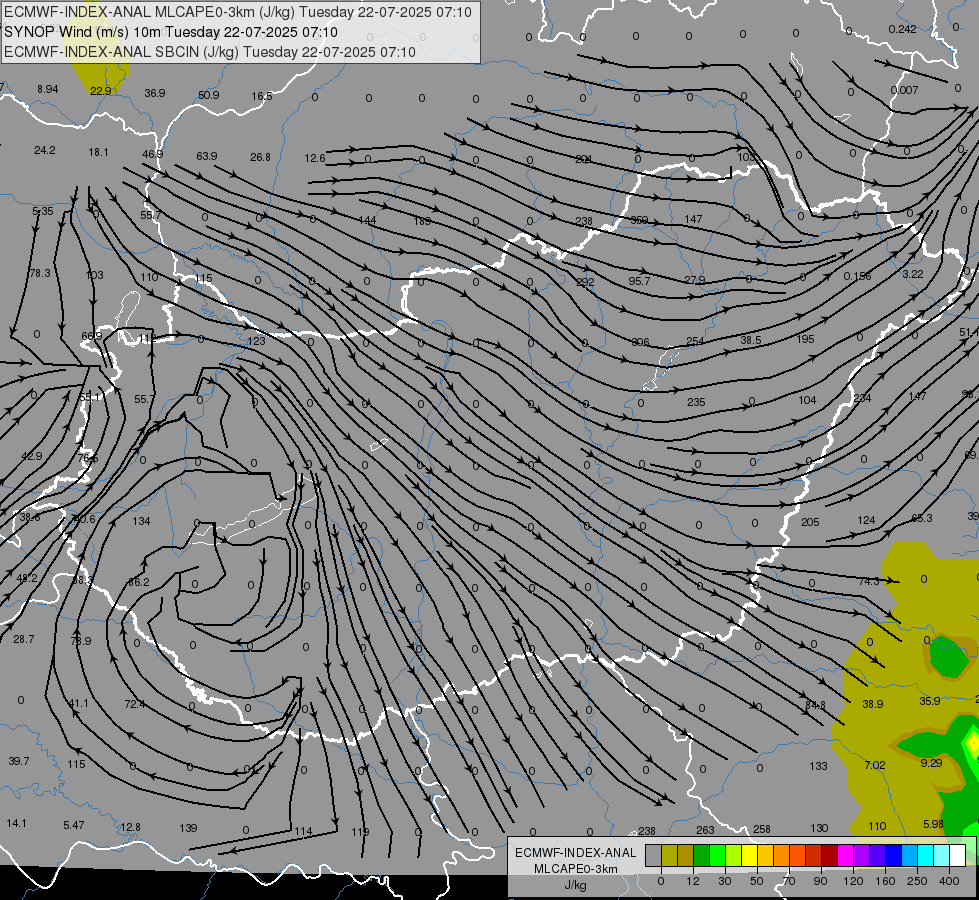Click the map value 38.9
The width and height of the screenshot is (979, 900).
(873, 704)
